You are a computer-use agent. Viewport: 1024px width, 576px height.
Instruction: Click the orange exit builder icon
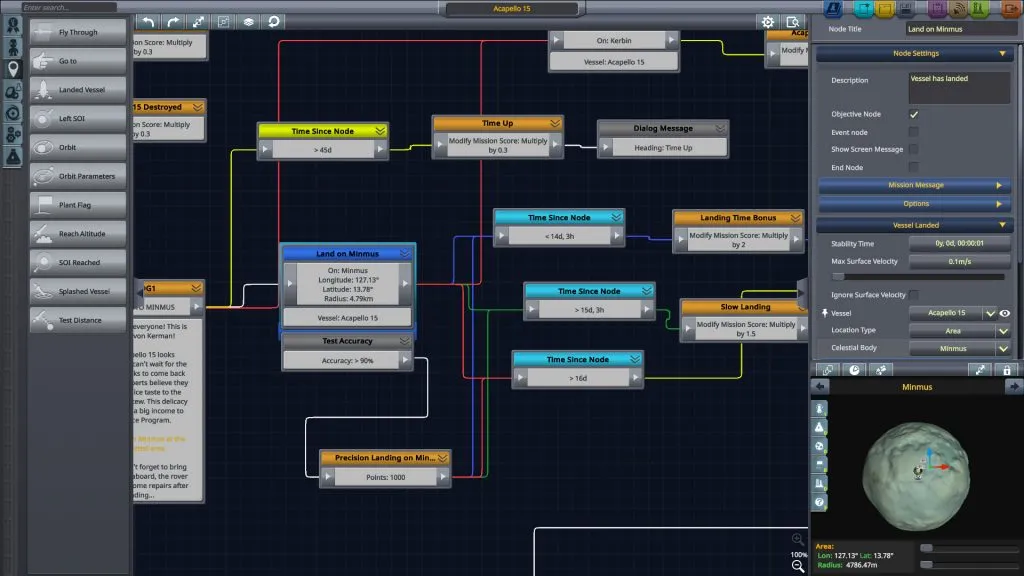[x=1010, y=8]
